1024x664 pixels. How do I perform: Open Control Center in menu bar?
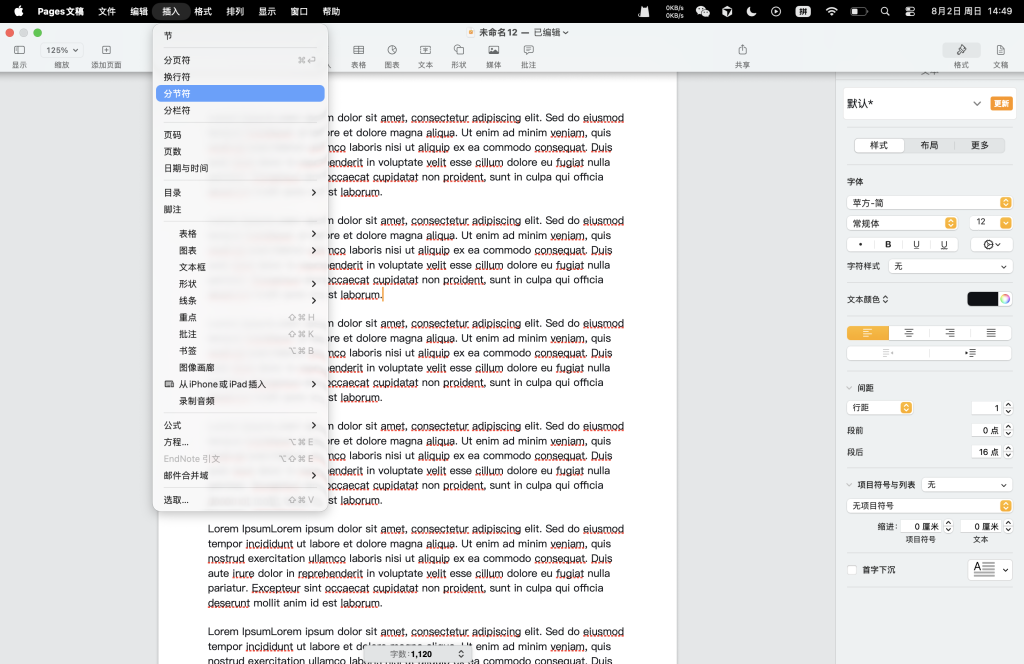coord(910,11)
